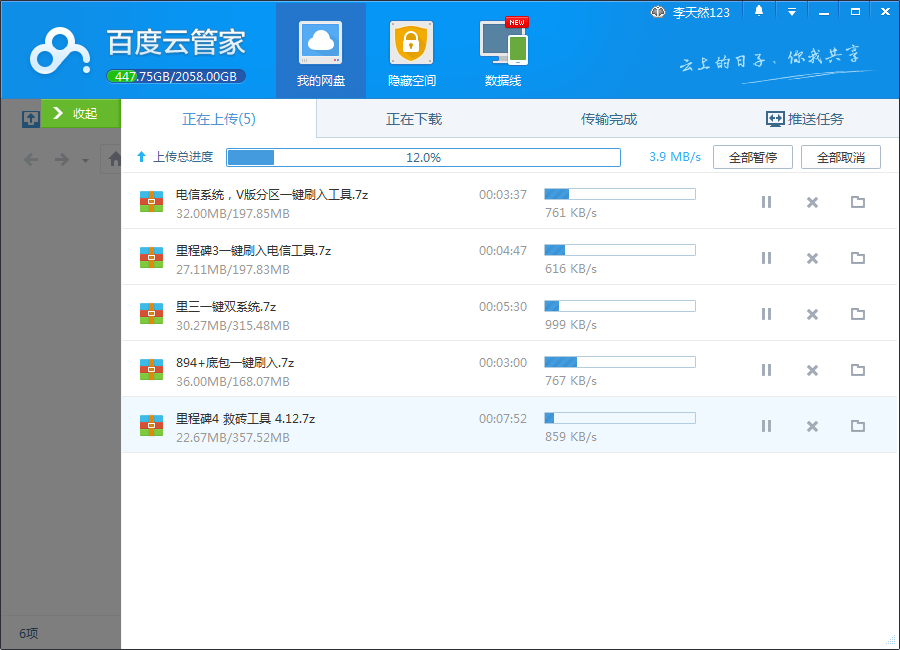Screen dimensions: 900x650
Task: Open the title bar dropdown menu
Action: (x=792, y=11)
